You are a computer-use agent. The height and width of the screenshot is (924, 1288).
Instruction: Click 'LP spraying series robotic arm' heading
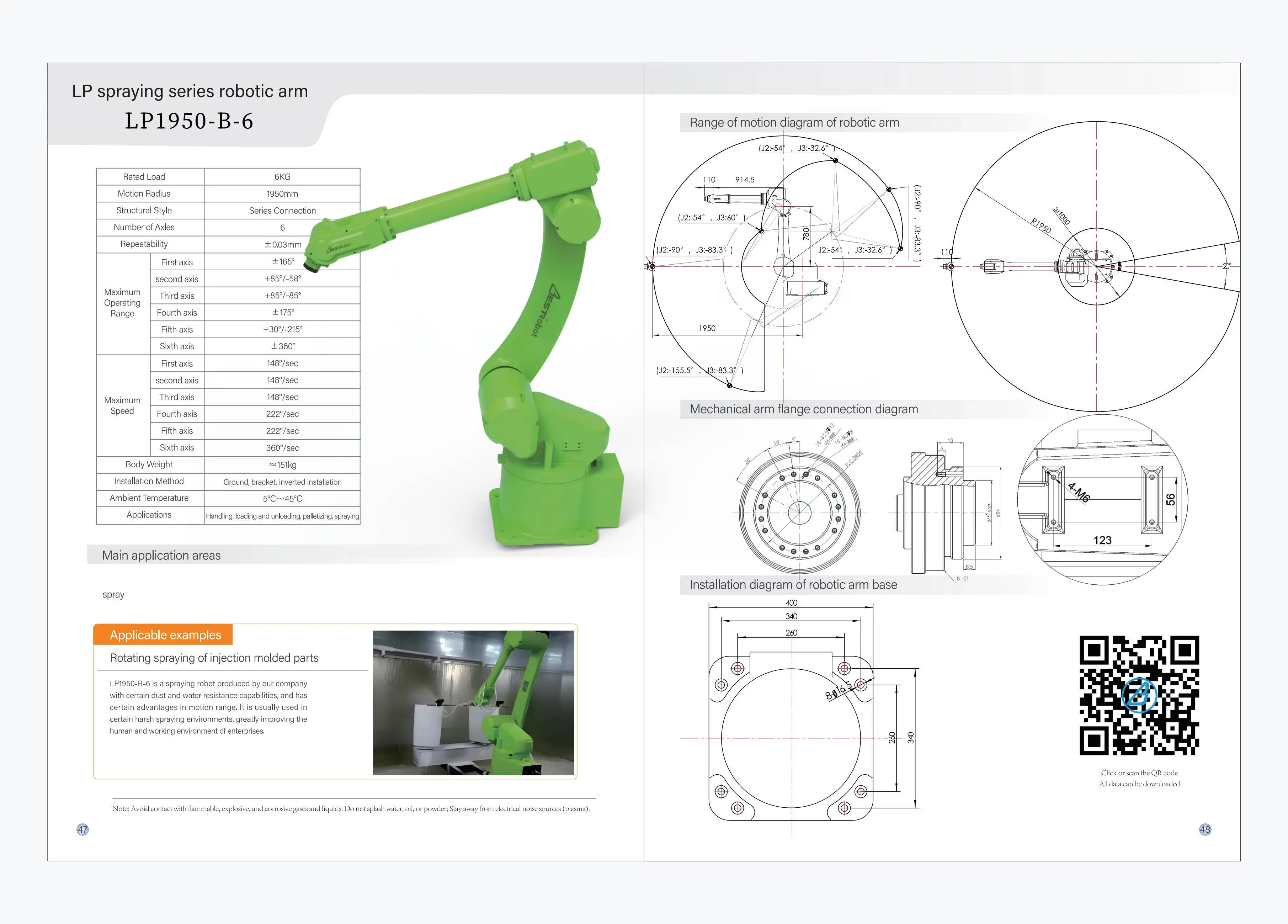pos(190,91)
